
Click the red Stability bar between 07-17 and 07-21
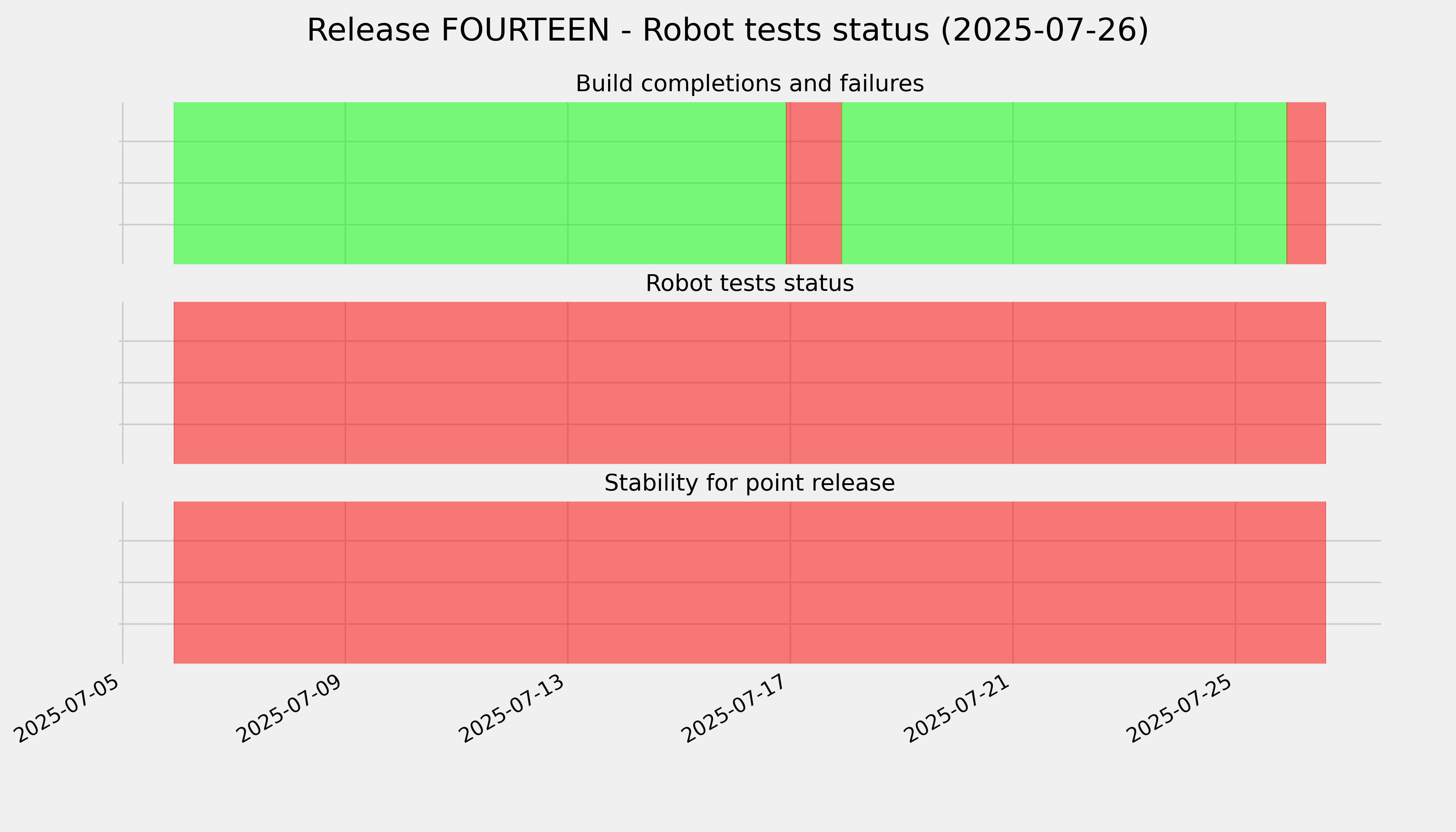pyautogui.click(x=902, y=582)
